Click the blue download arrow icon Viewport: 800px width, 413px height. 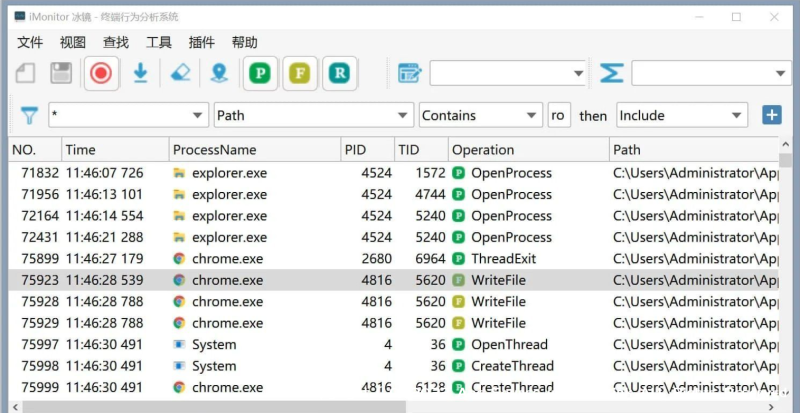tap(140, 73)
